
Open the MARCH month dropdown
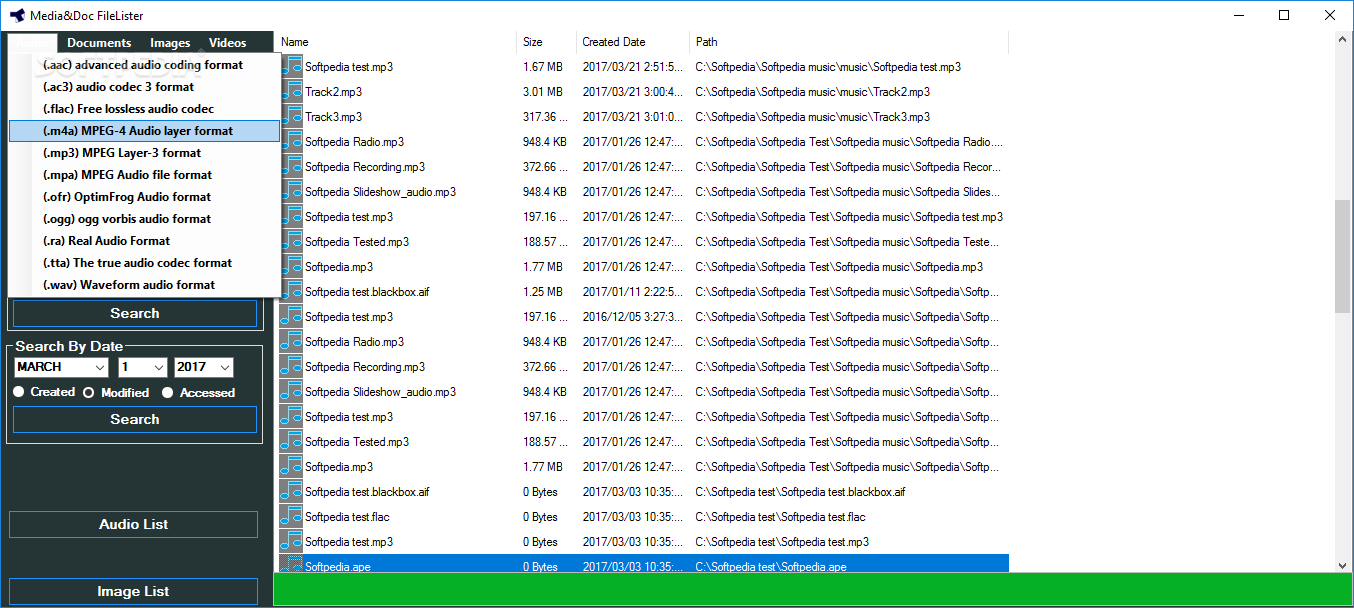point(61,367)
